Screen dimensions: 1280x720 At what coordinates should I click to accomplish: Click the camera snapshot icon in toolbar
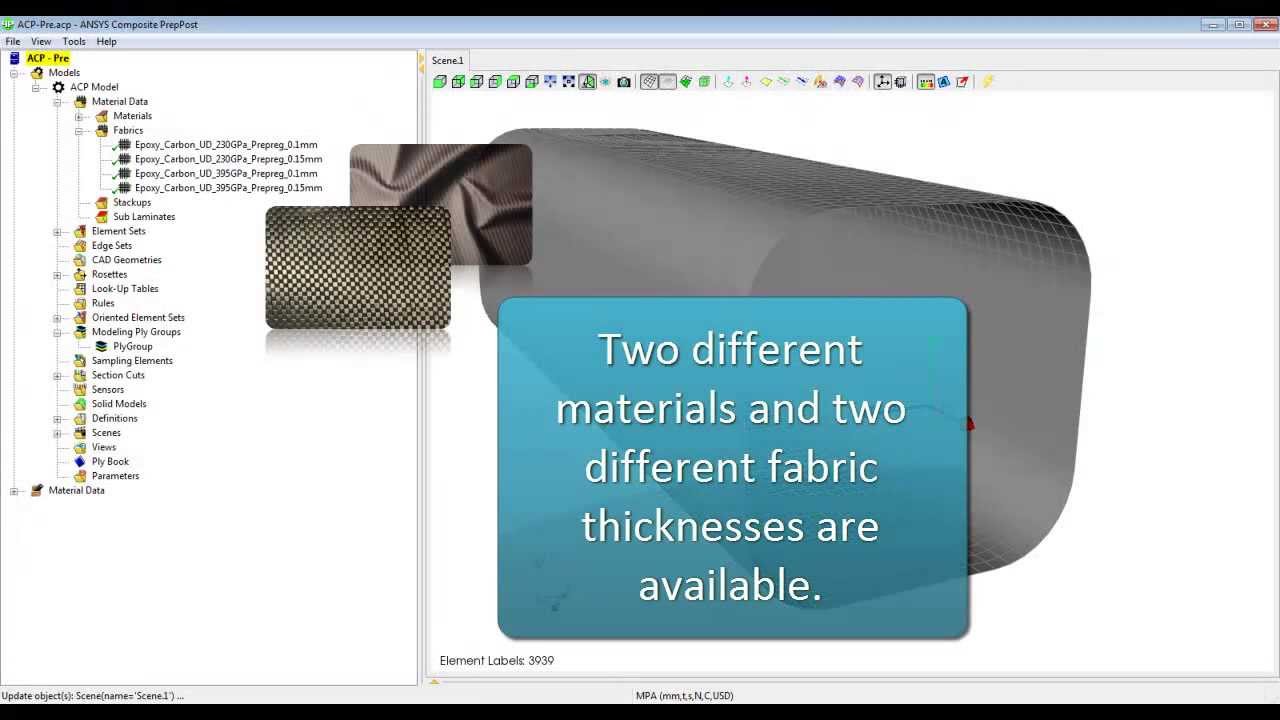pyautogui.click(x=624, y=82)
